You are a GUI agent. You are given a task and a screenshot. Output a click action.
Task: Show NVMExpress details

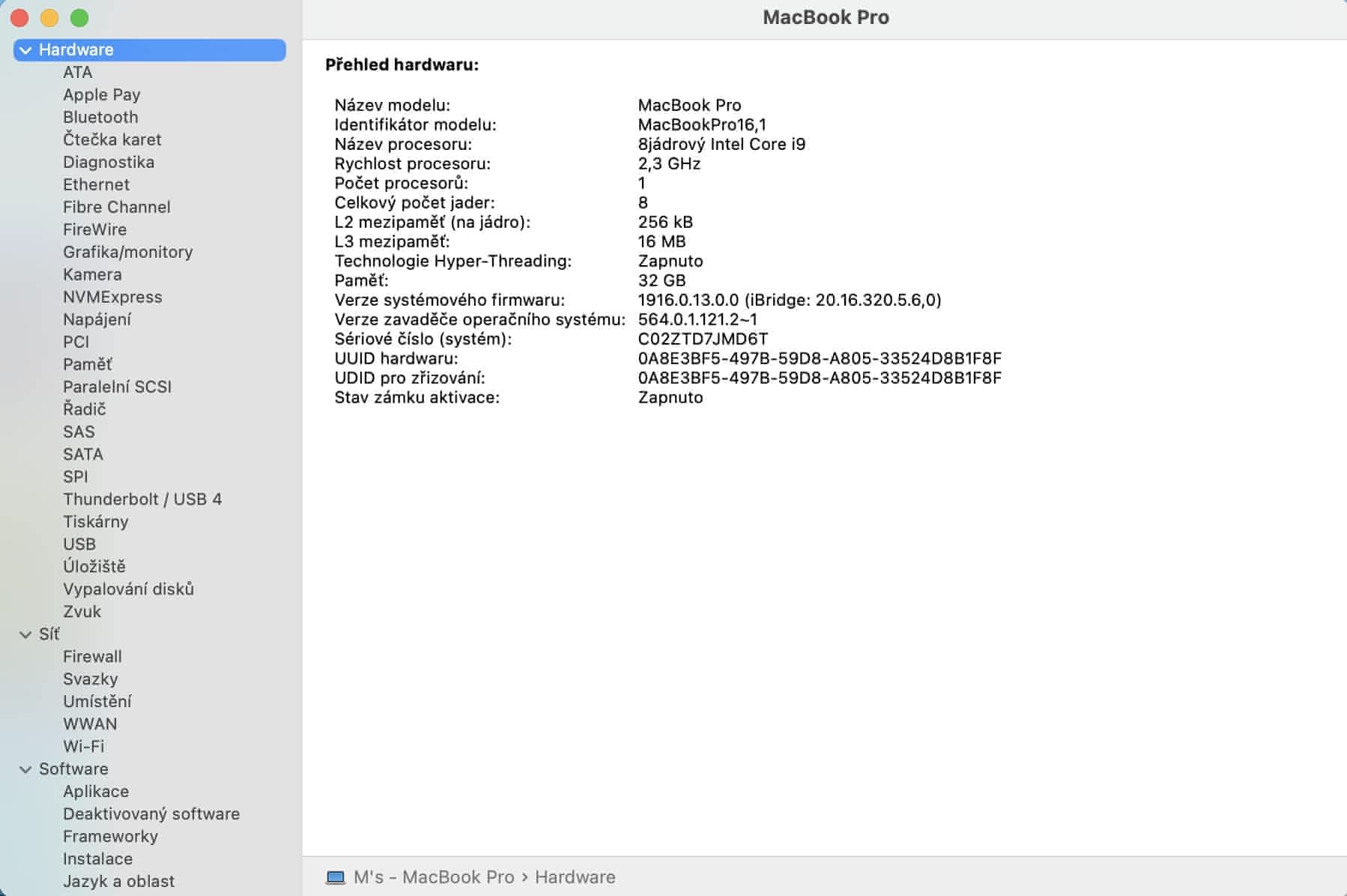click(x=112, y=297)
